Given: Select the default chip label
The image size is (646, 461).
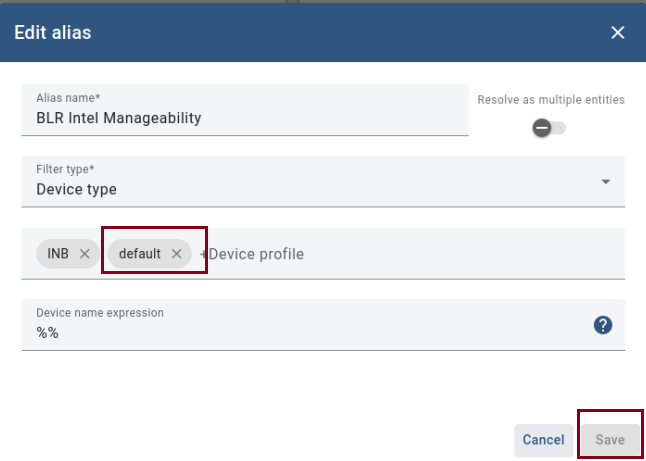Looking at the screenshot, I should point(139,254).
